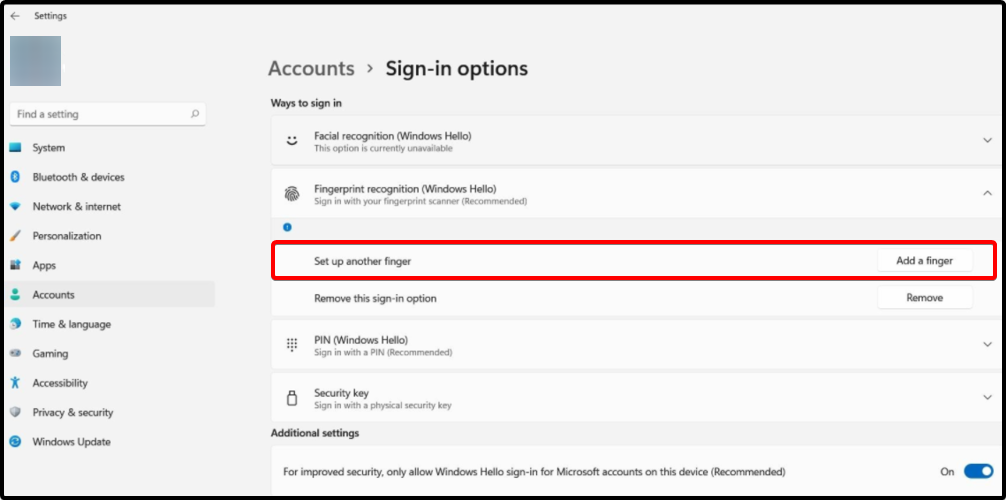Image resolution: width=1006 pixels, height=500 pixels.
Task: Click the blue info icon
Action: coord(287,227)
